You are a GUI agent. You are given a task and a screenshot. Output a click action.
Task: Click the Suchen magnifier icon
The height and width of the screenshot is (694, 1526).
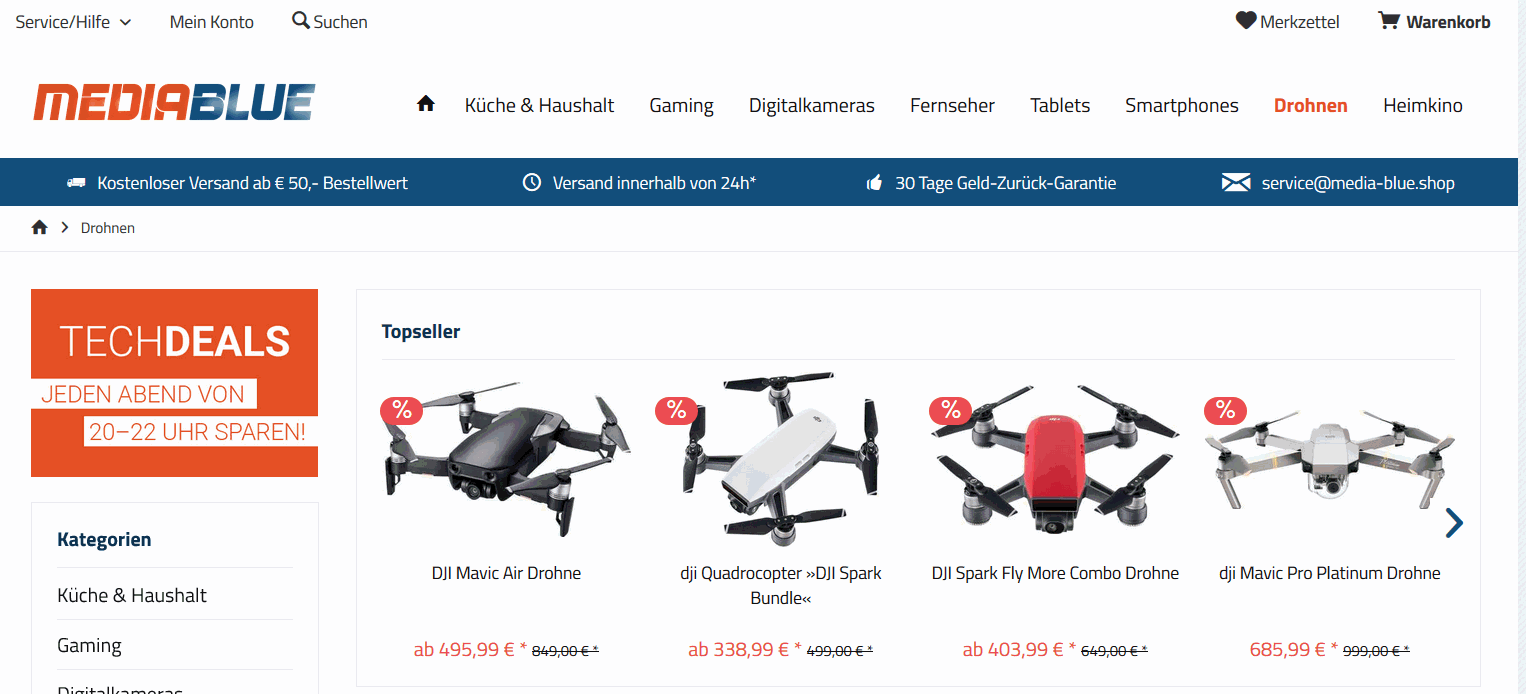click(x=301, y=20)
